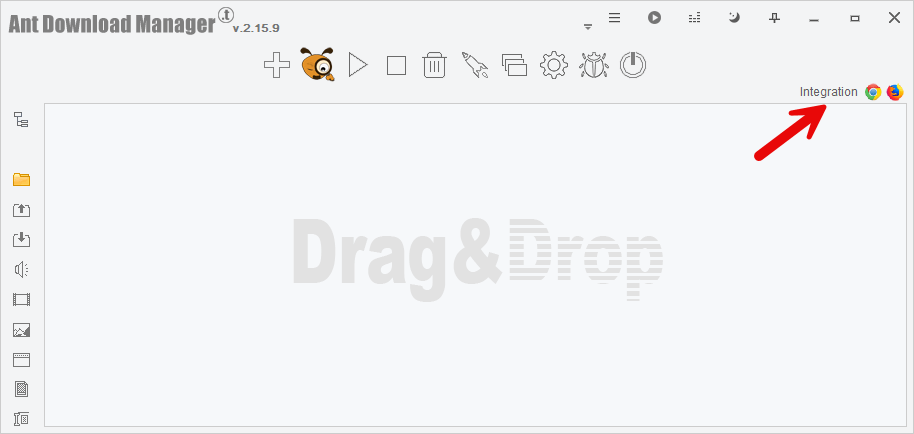This screenshot has width=914, height=434.
Task: Toggle night mode moon icon
Action: click(x=734, y=18)
